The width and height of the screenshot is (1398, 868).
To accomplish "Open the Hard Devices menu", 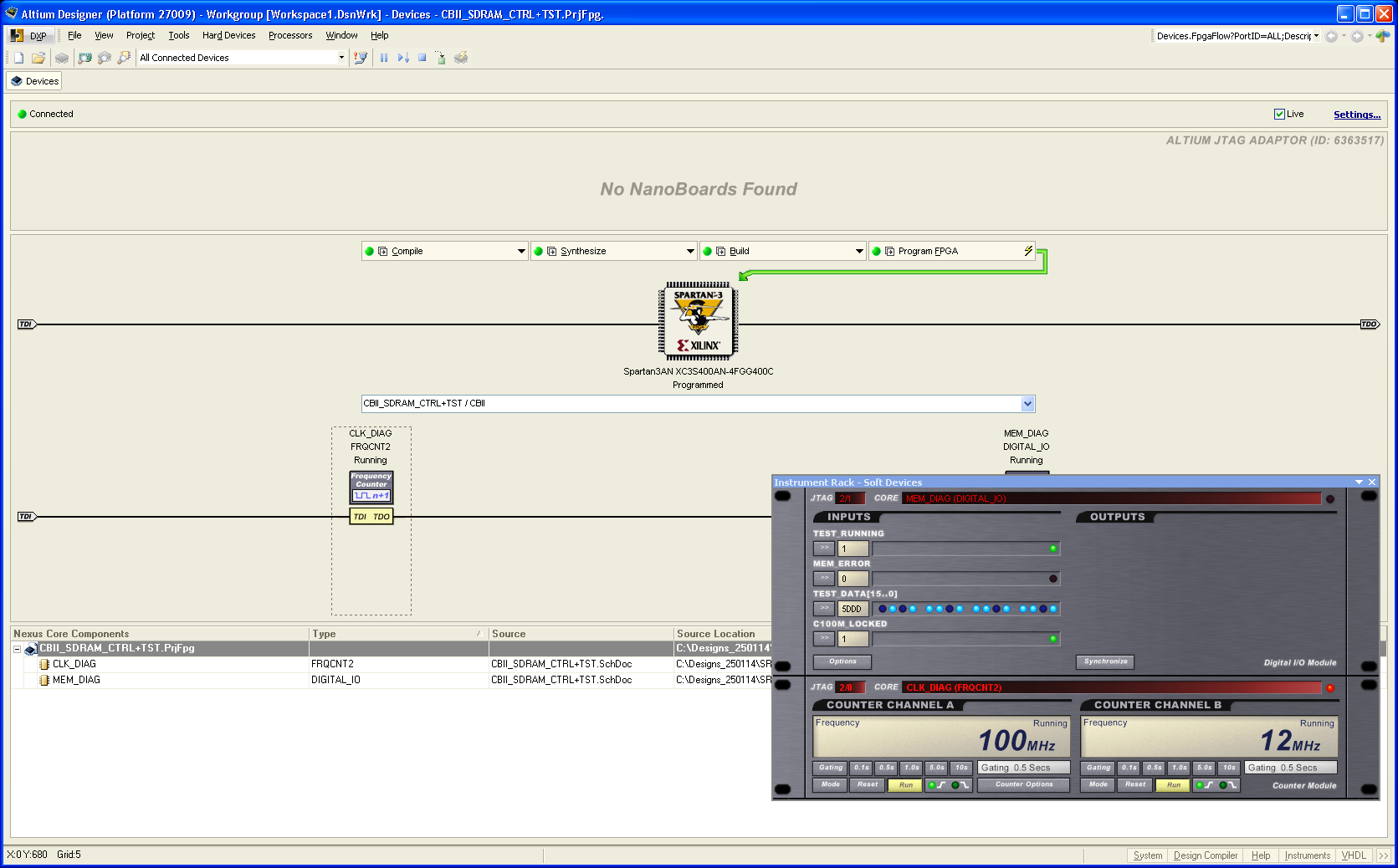I will pos(228,35).
